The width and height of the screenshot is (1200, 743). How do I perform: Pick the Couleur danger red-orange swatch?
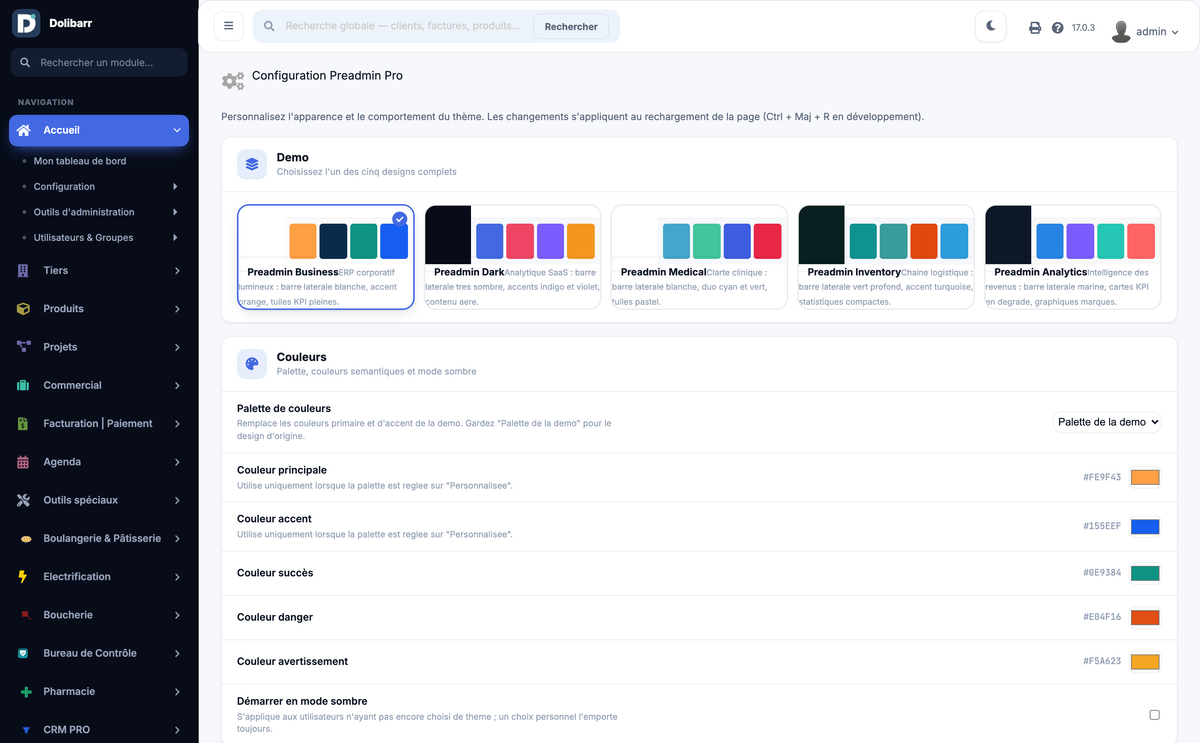pyautogui.click(x=1145, y=618)
